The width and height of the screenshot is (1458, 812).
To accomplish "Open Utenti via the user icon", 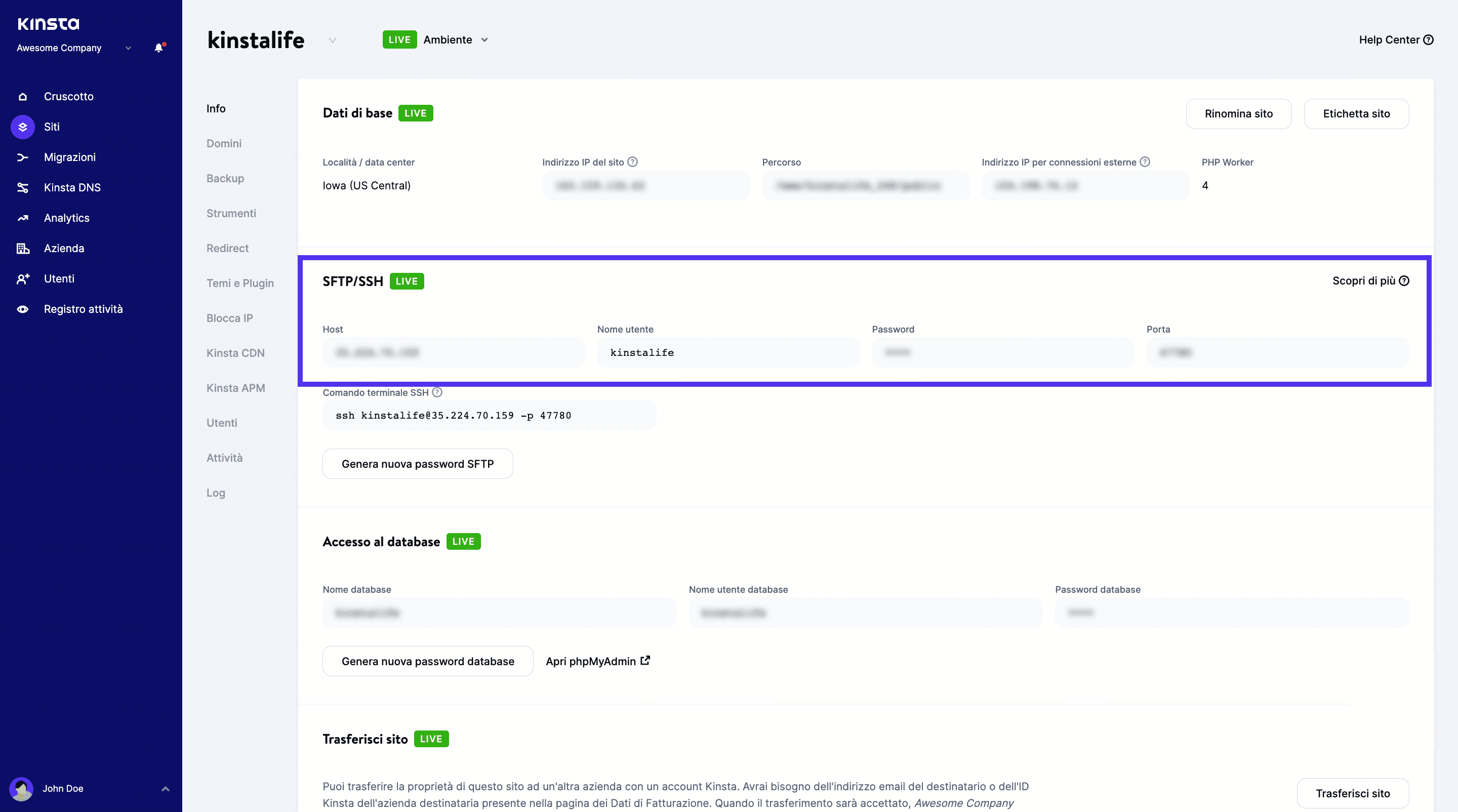I will (x=23, y=278).
